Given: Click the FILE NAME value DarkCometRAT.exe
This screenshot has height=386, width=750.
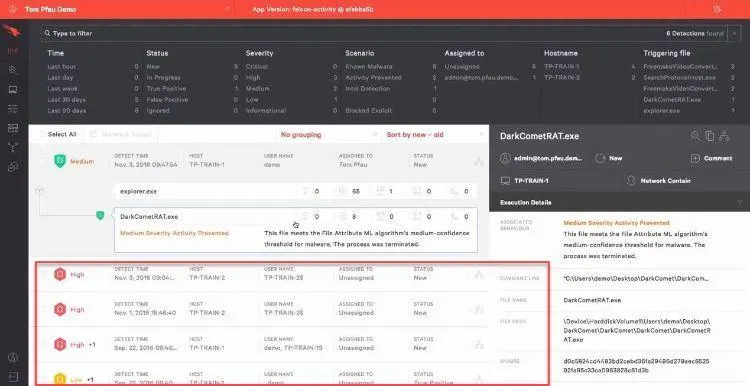Looking at the screenshot, I should (592, 300).
